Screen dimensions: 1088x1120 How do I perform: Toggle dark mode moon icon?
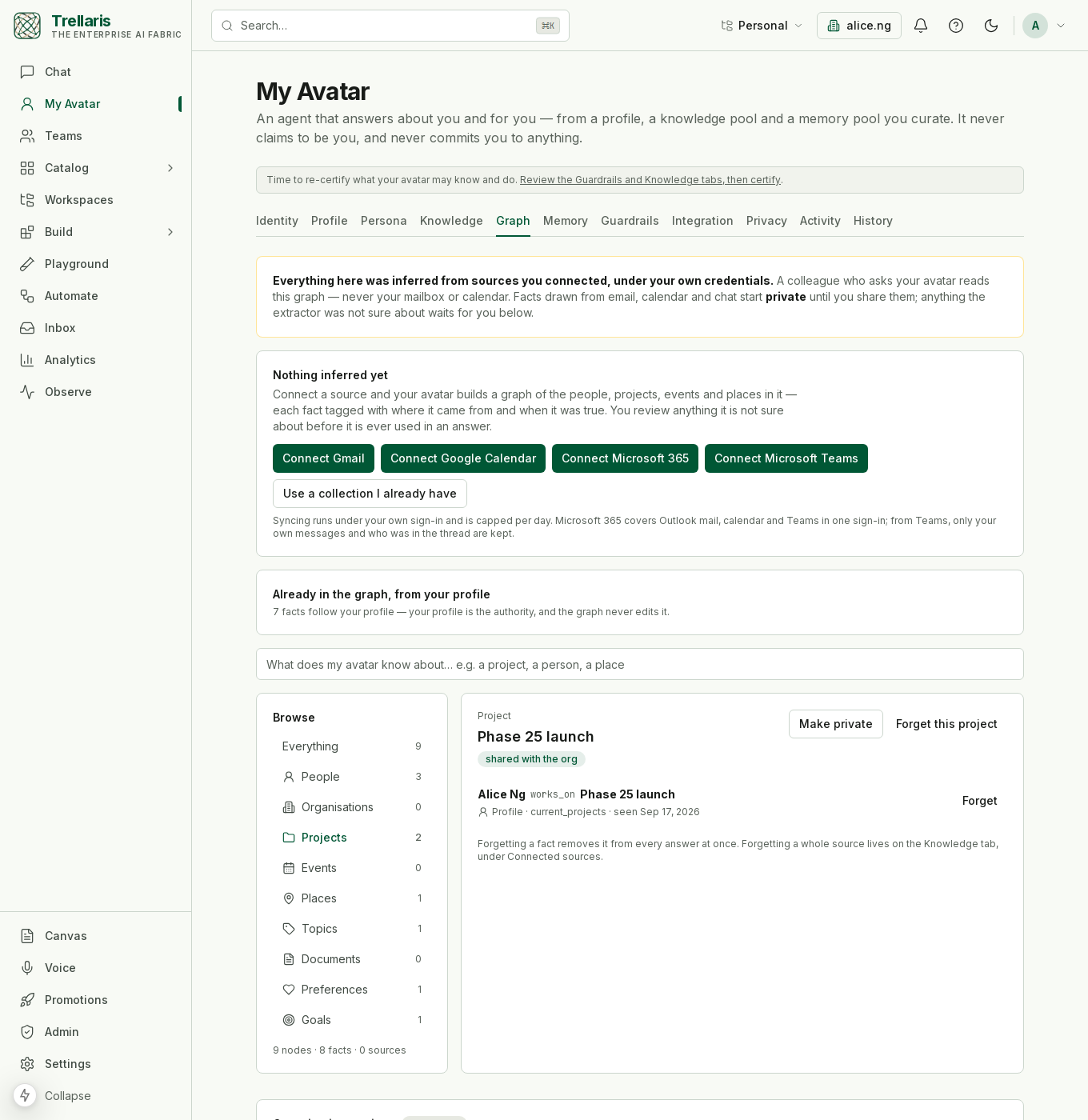click(991, 26)
